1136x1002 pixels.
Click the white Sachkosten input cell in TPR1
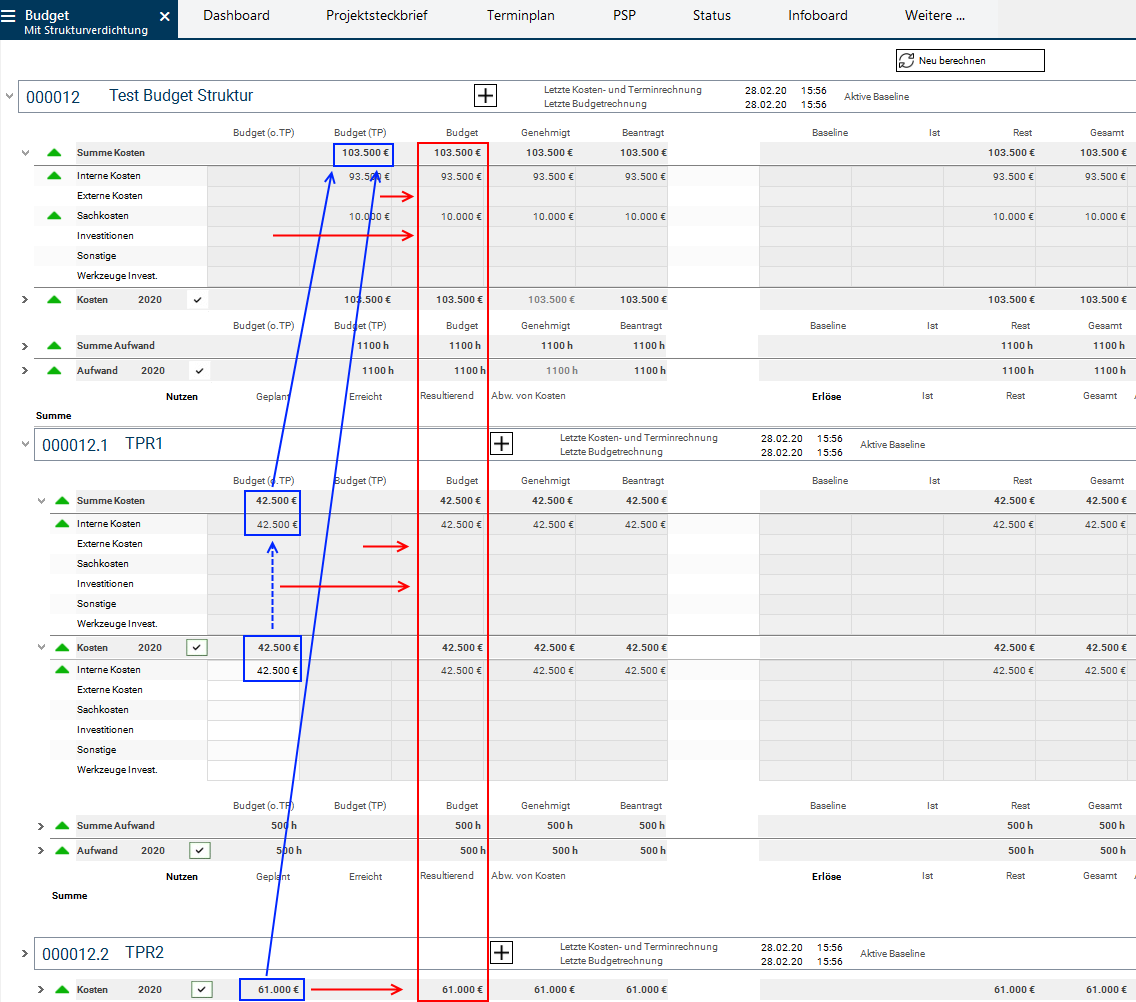coord(253,710)
